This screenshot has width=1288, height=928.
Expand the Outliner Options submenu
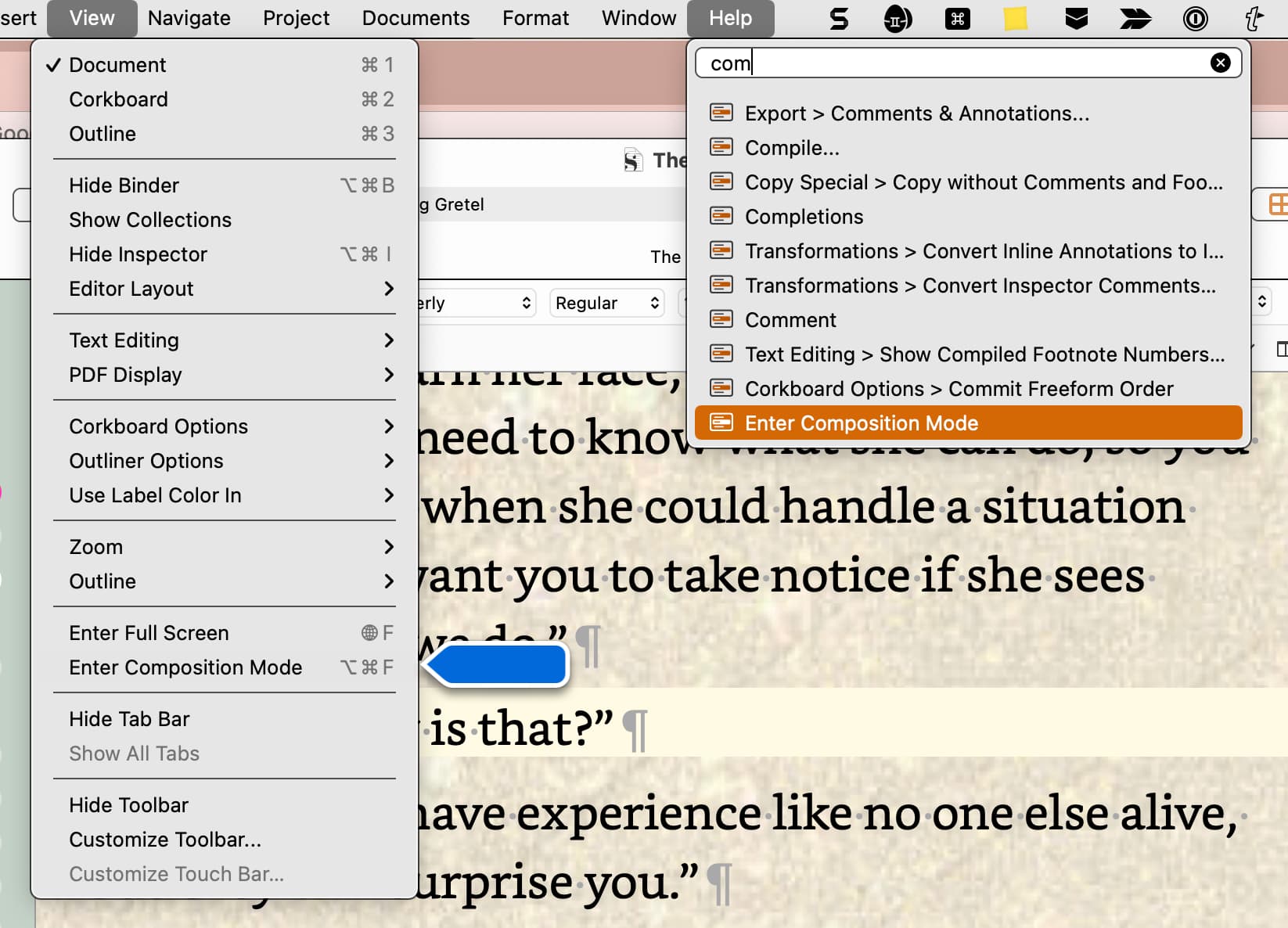pos(224,461)
